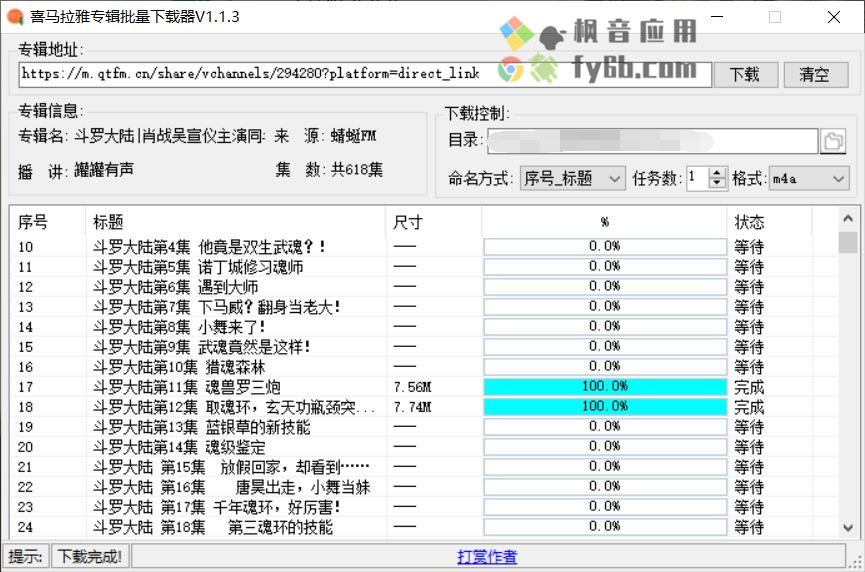Open the 格式 m4a format dropdown

click(808, 179)
